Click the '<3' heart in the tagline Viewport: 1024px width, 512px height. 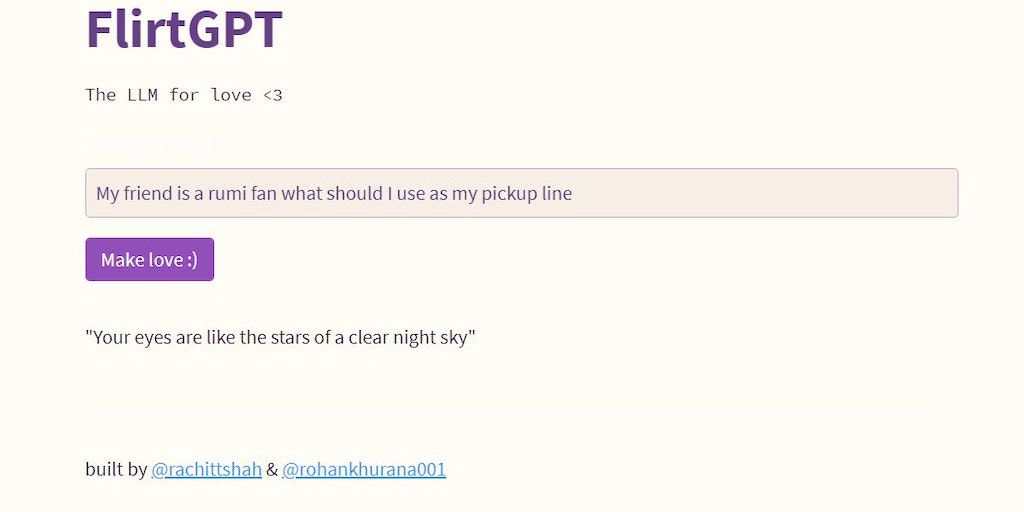[x=273, y=95]
